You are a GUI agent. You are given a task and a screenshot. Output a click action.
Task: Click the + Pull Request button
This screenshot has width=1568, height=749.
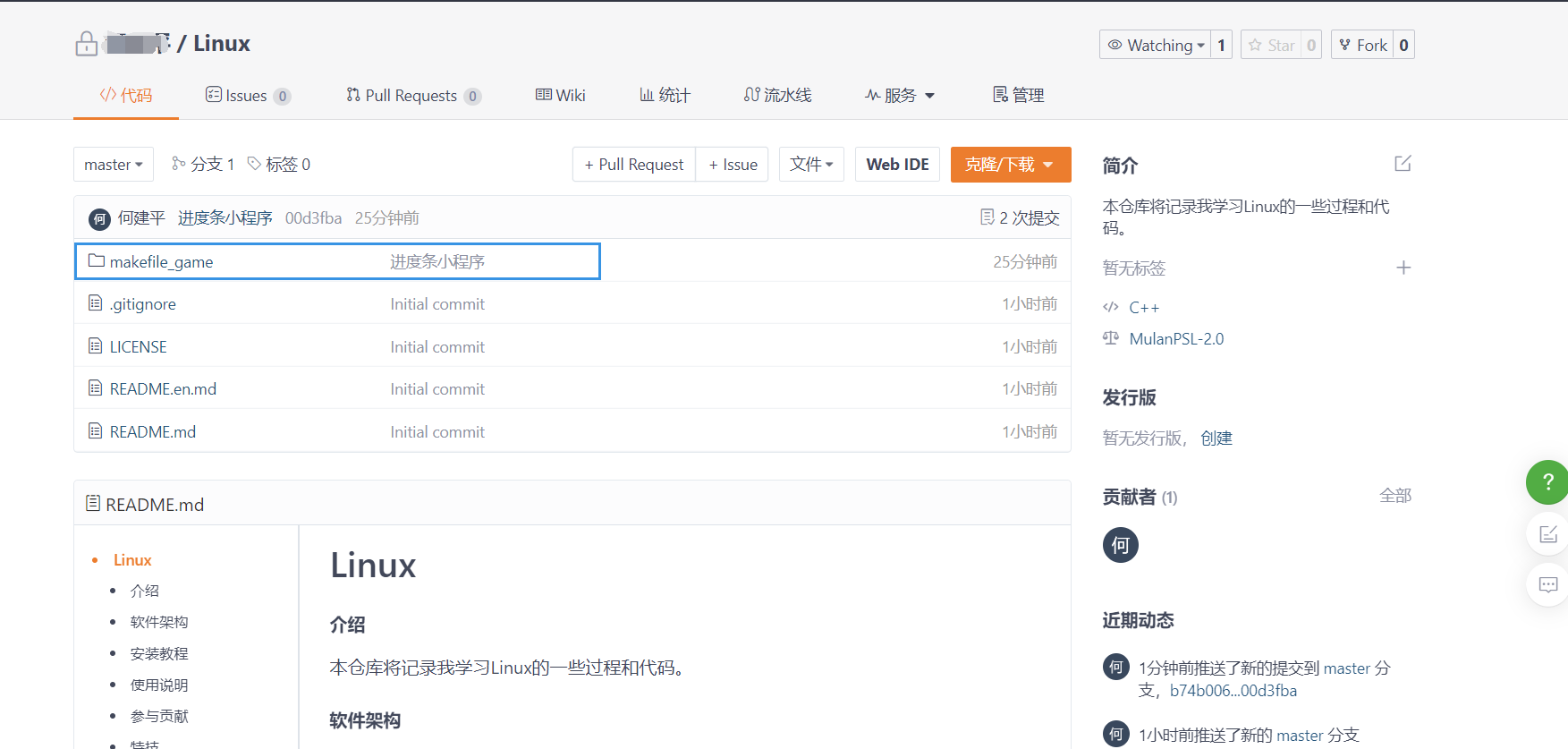point(634,165)
